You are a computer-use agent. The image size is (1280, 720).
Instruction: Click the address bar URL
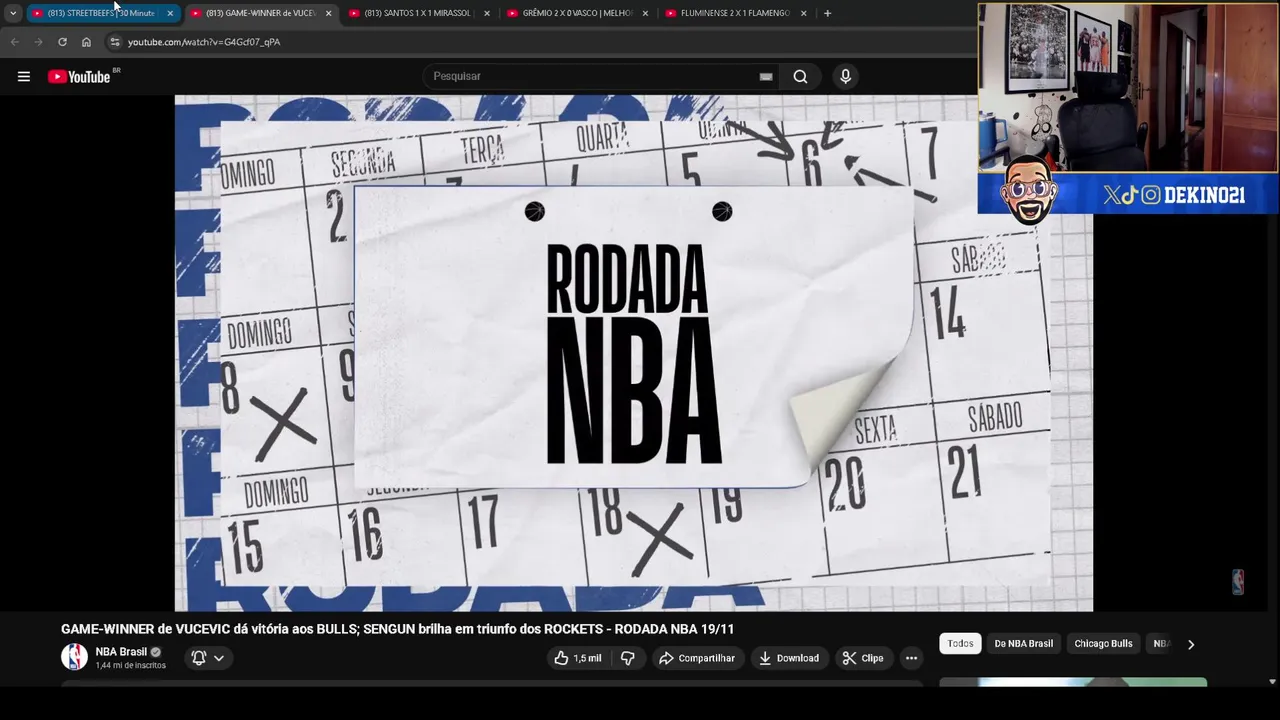coord(204,42)
